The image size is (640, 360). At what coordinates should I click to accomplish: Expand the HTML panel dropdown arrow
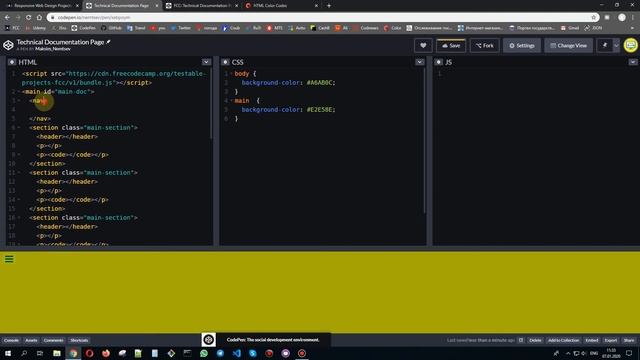(206, 62)
